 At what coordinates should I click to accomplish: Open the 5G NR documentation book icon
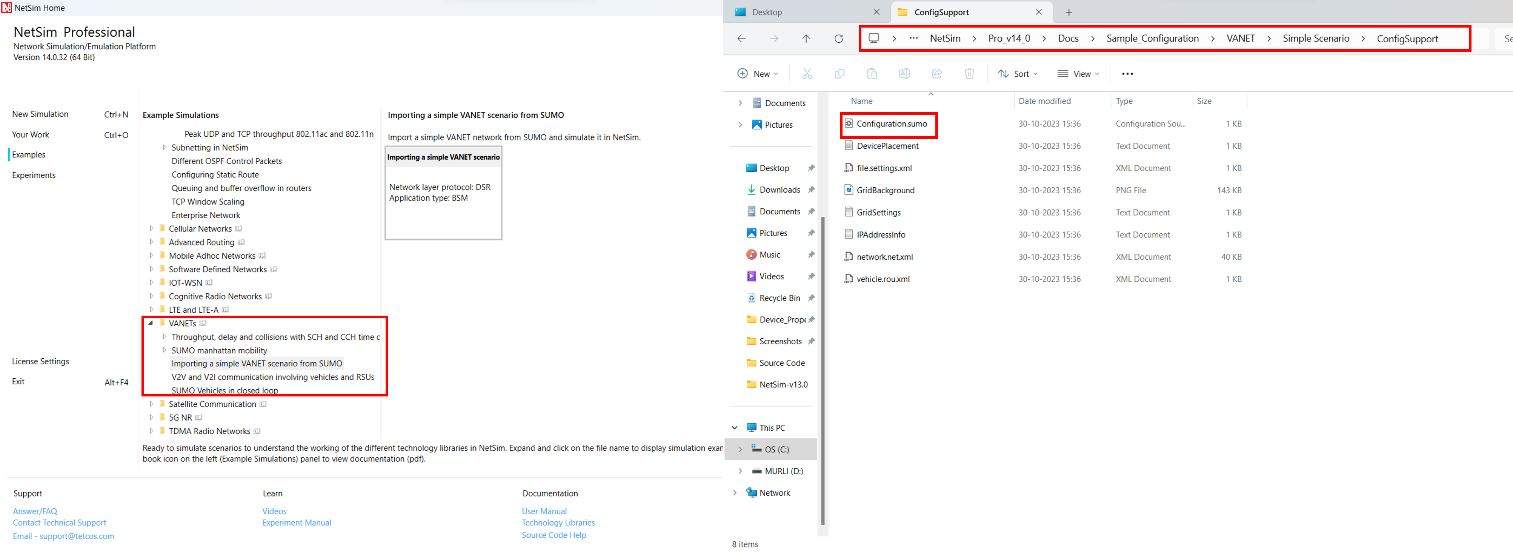[199, 418]
